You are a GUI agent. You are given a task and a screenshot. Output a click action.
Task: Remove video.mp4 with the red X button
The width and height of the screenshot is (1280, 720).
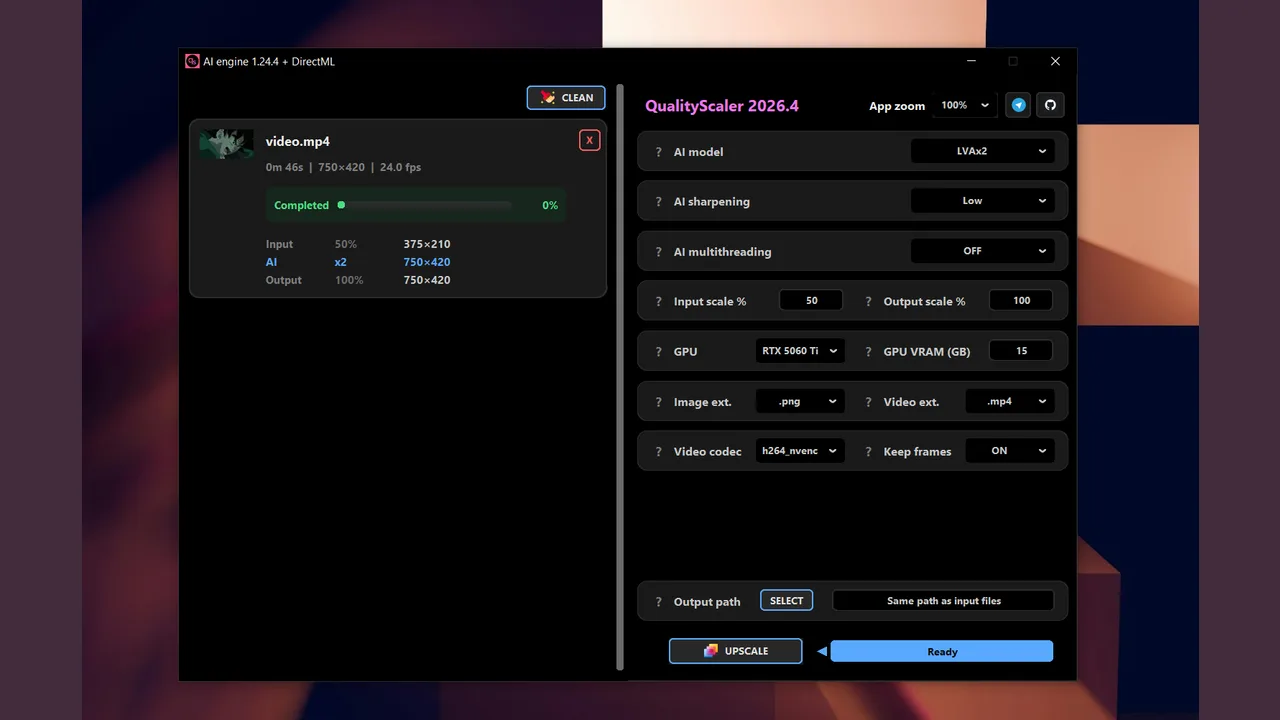click(589, 140)
